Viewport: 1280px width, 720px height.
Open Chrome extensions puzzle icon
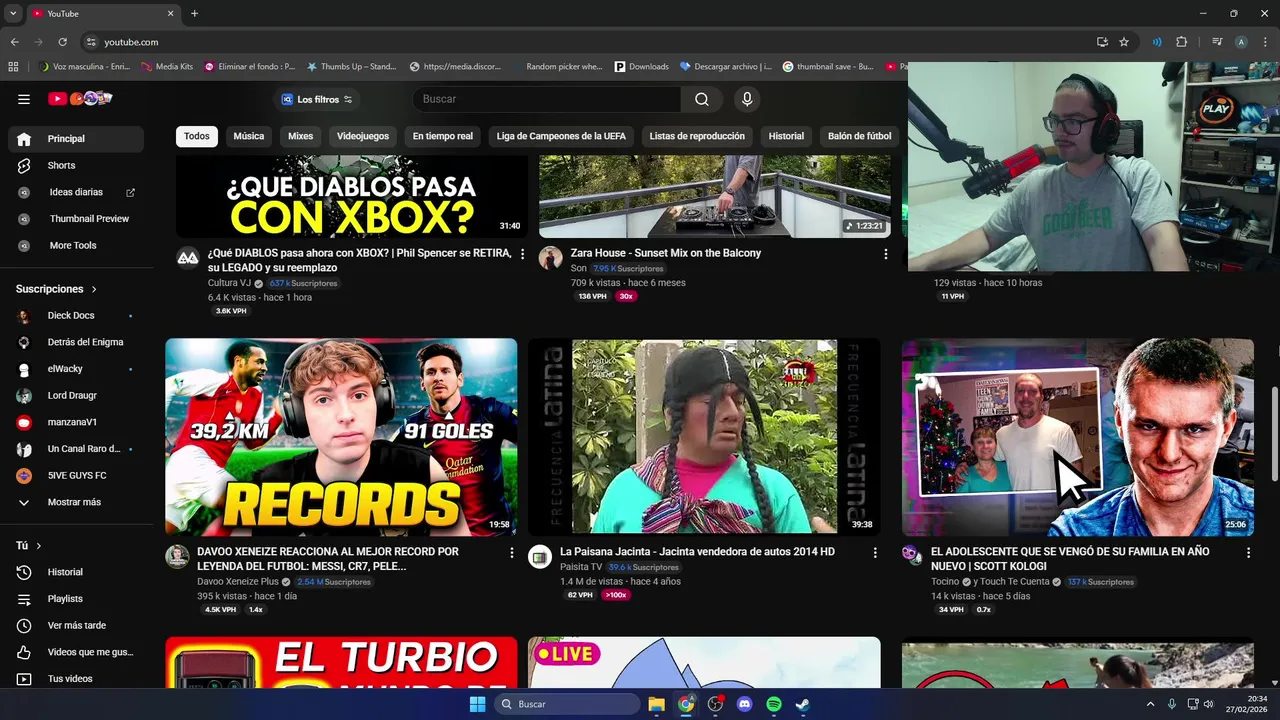point(1181,42)
